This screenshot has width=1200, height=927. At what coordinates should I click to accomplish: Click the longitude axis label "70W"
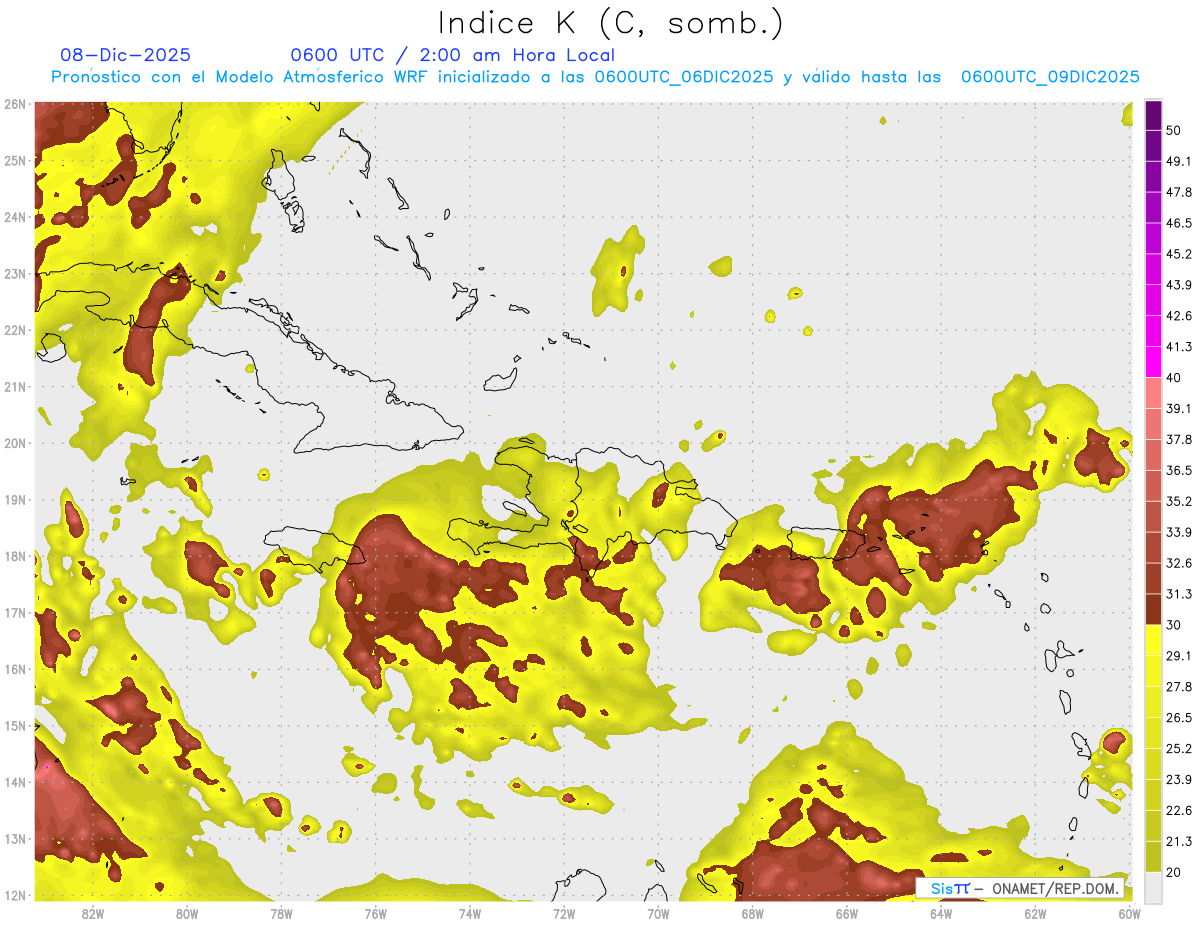658,914
